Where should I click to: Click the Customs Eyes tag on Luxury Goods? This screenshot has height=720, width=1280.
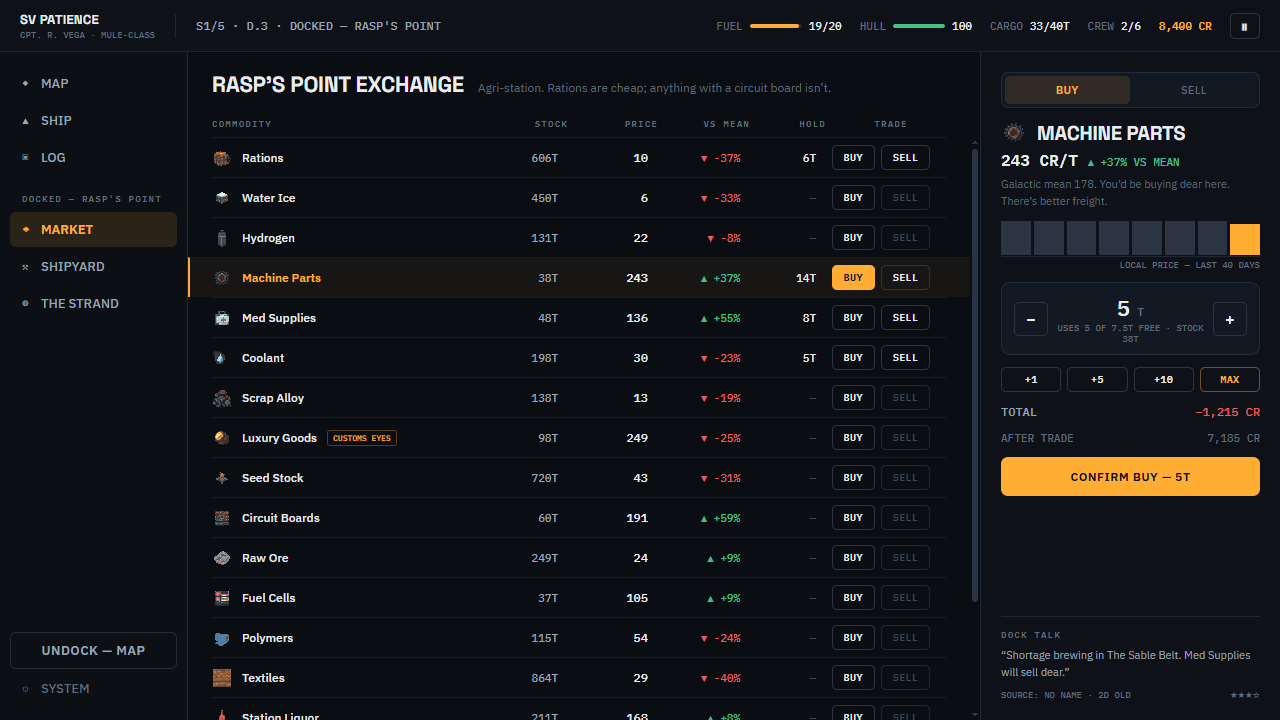[x=362, y=438]
